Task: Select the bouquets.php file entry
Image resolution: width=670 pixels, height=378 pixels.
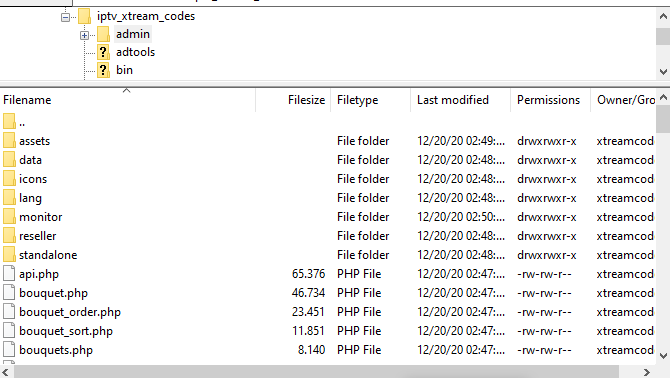Action: point(327,350)
